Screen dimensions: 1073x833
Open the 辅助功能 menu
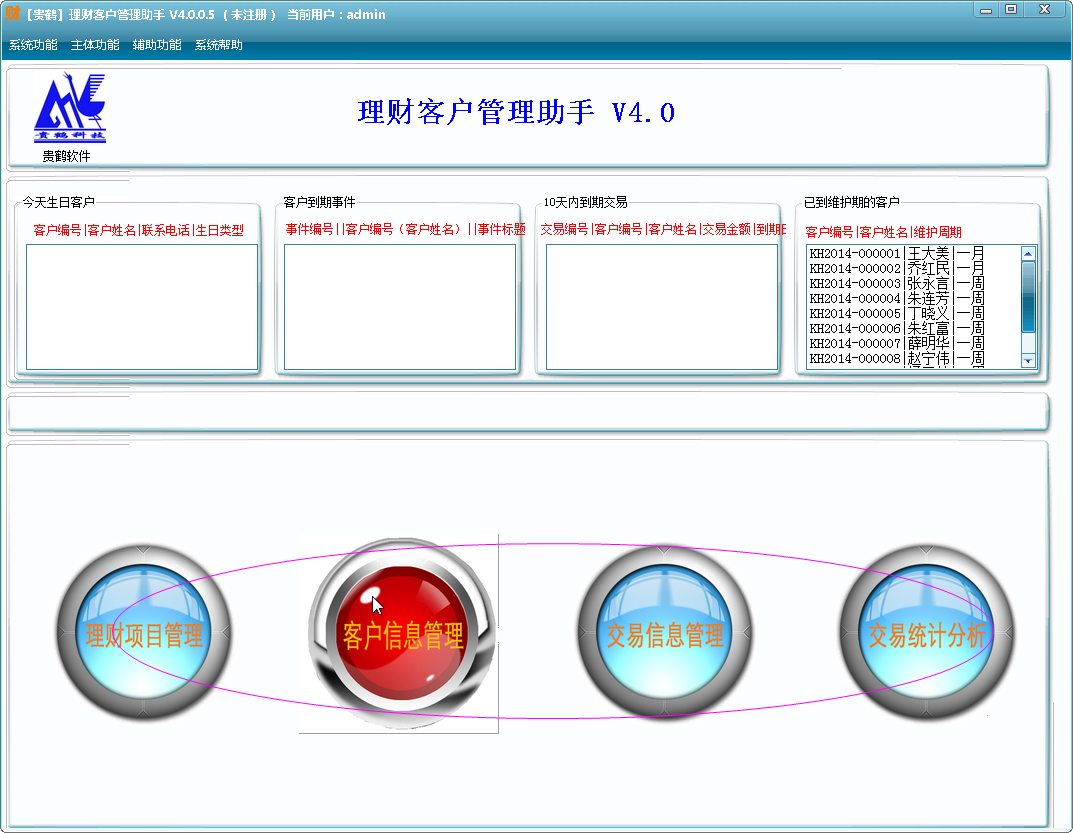point(157,45)
